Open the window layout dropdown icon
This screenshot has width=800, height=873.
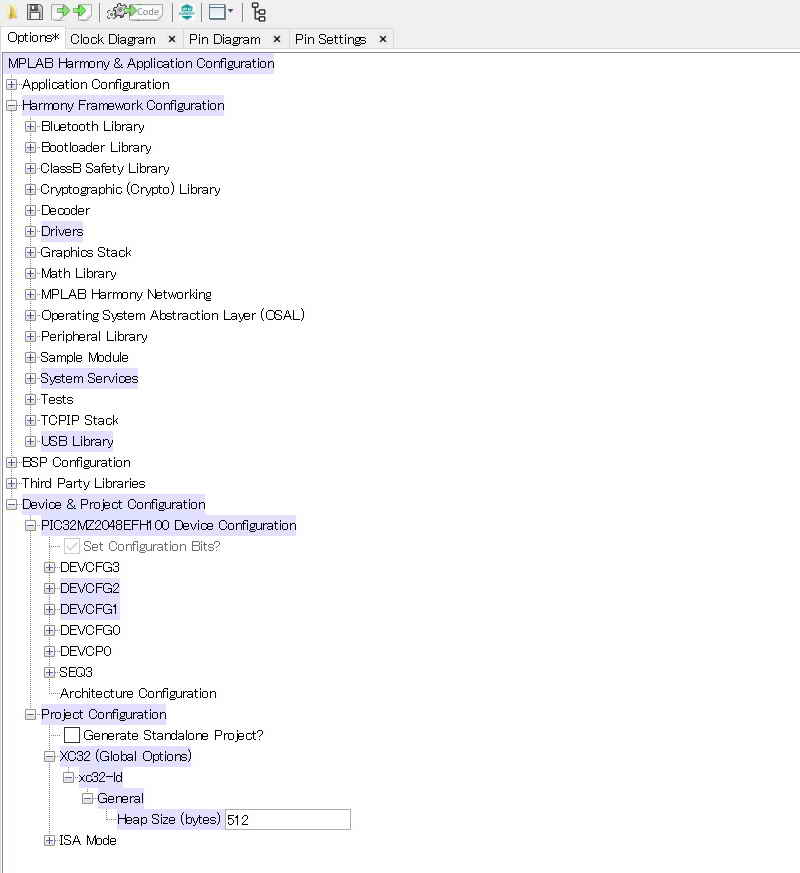(x=220, y=12)
